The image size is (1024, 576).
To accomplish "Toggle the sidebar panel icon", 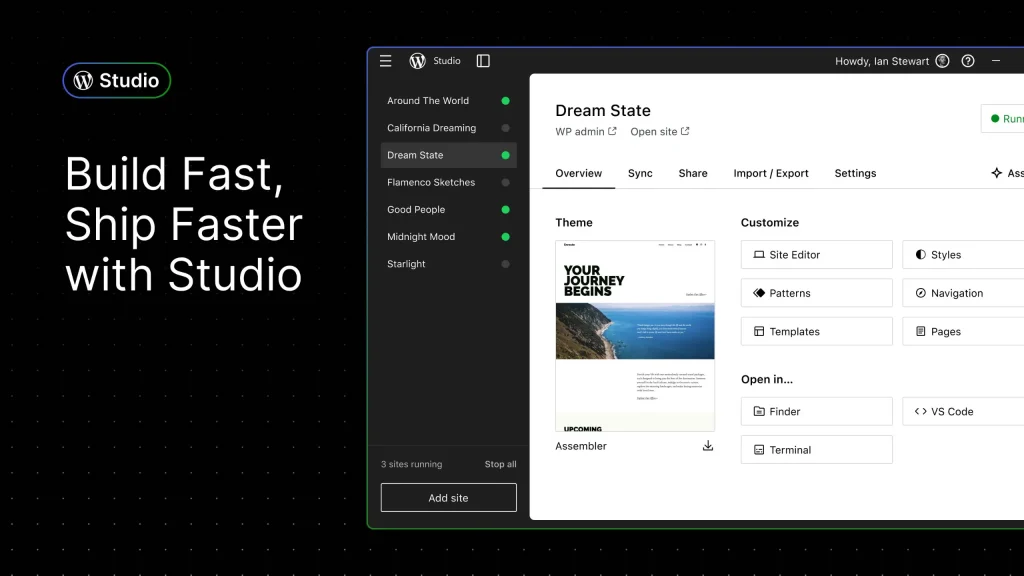I will (x=483, y=61).
